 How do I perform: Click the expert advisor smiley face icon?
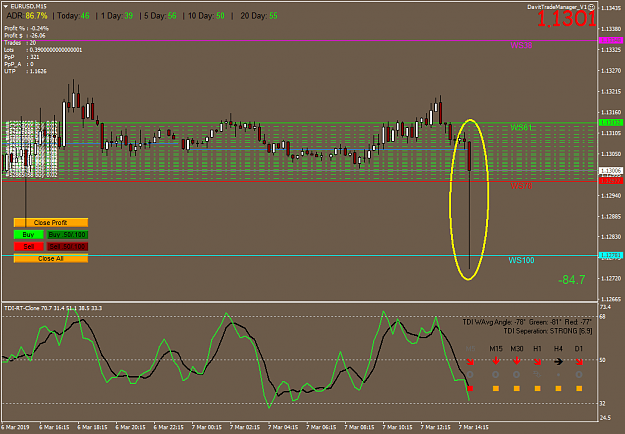[x=592, y=7]
